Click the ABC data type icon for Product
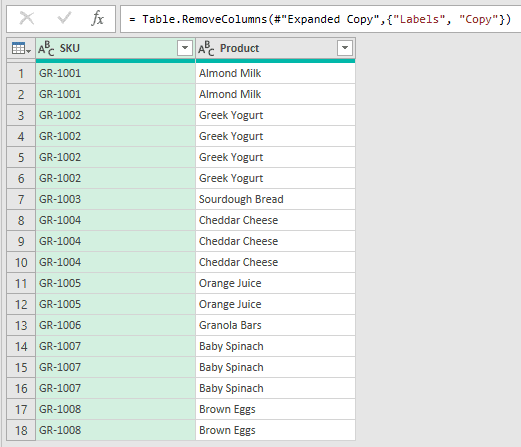 tap(206, 49)
